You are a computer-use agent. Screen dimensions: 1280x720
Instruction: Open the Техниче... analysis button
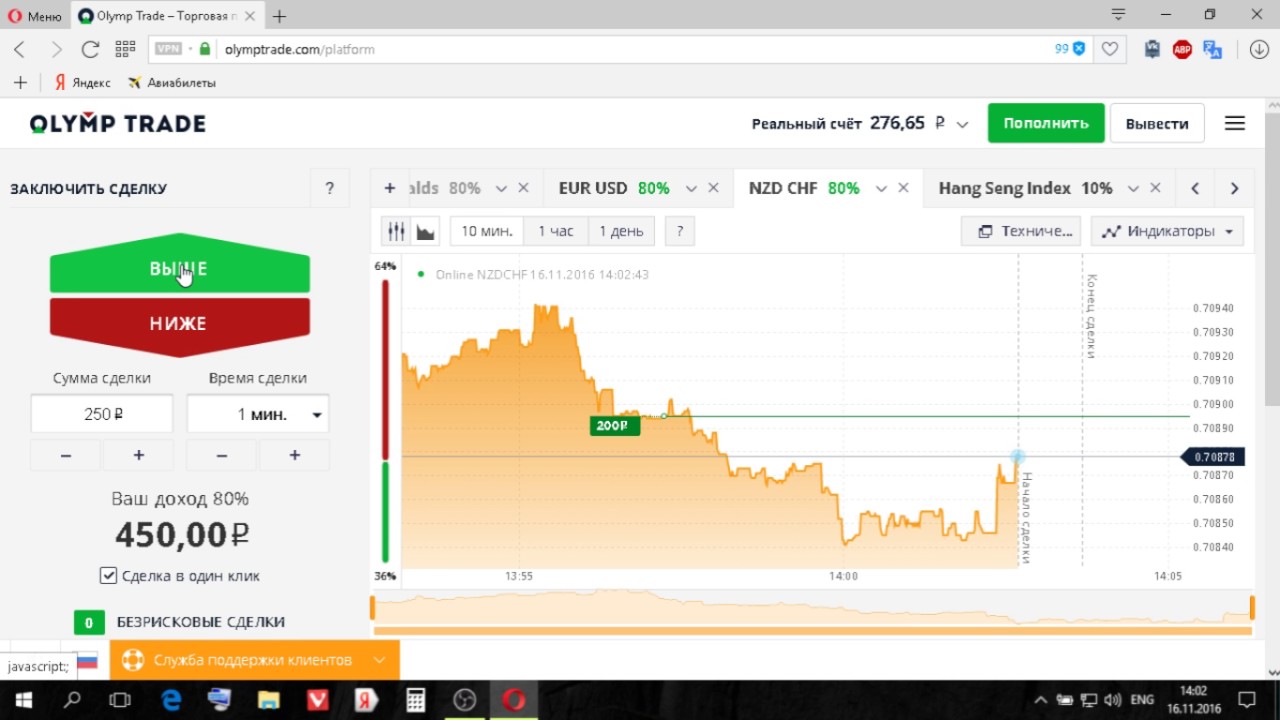1022,231
